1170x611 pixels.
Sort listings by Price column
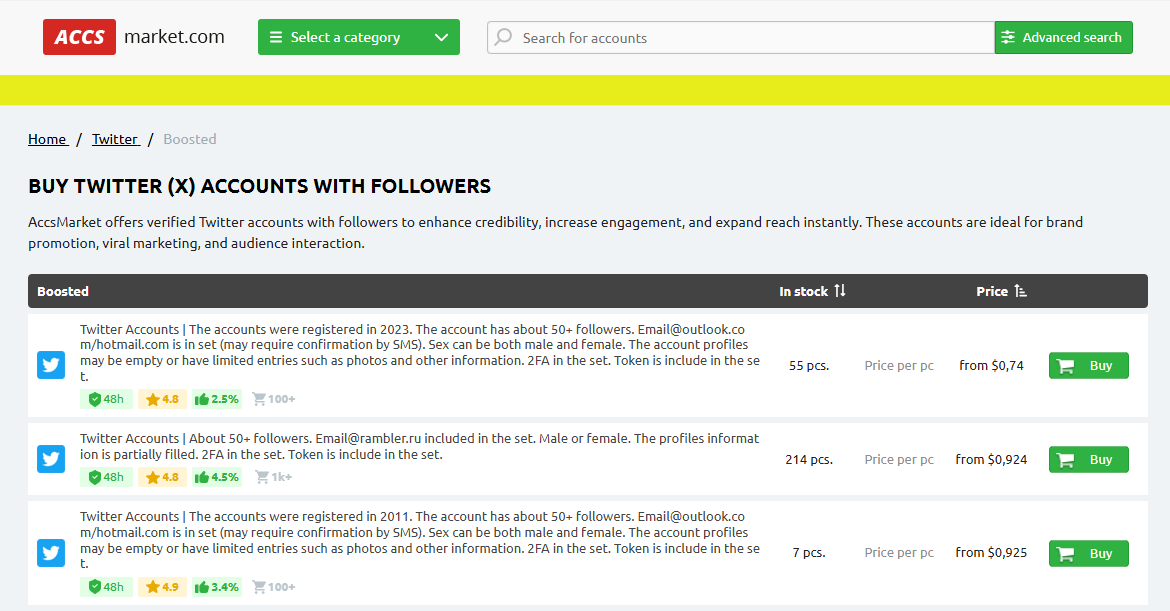click(x=1001, y=291)
